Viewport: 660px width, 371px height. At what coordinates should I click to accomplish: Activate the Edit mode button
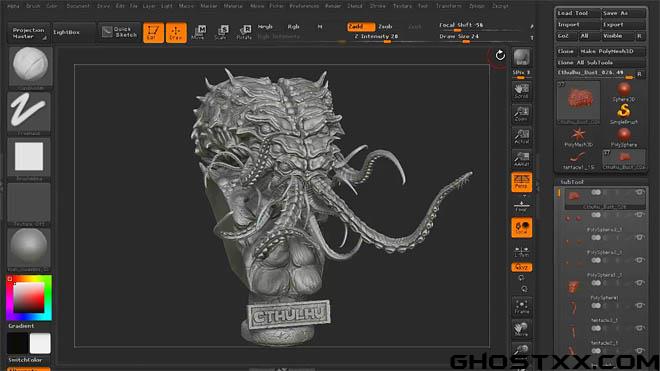tap(153, 32)
